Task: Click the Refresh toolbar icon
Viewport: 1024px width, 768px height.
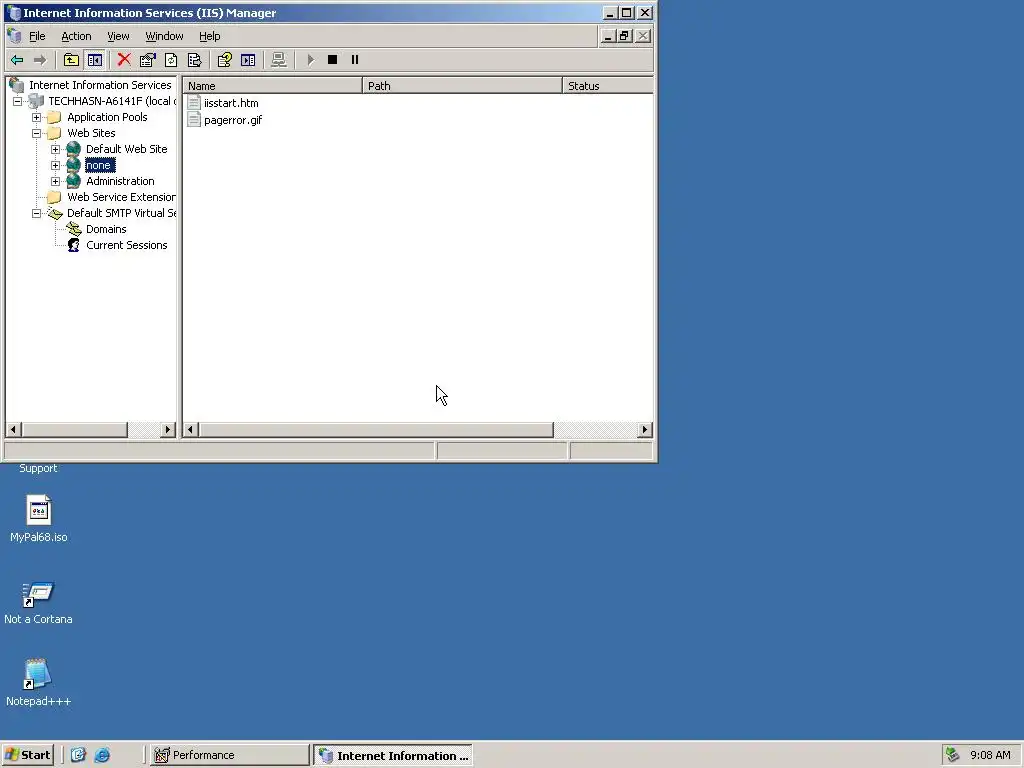Action: [x=171, y=60]
